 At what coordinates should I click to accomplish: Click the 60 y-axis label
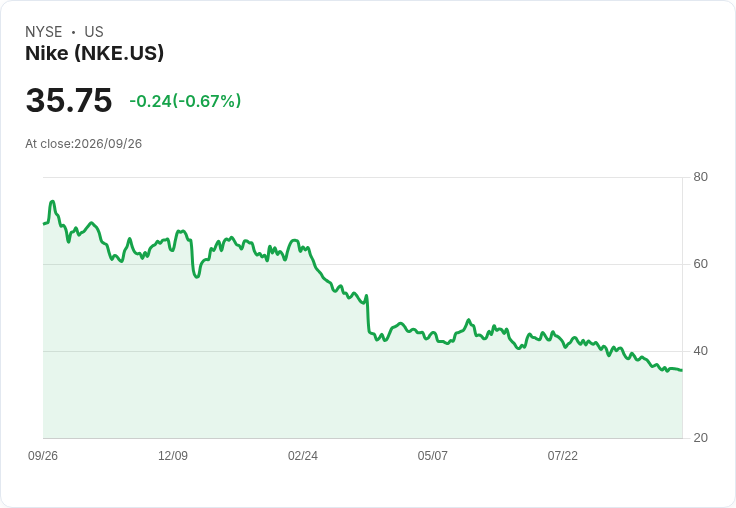(x=700, y=264)
